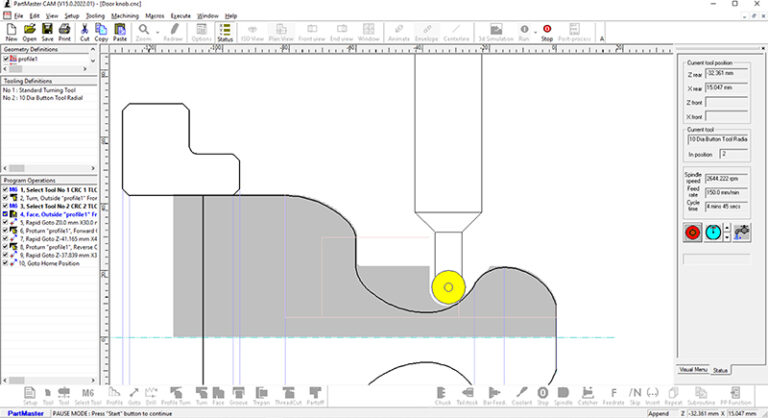
Task: Click the Spindle speed value field
Action: click(726, 179)
